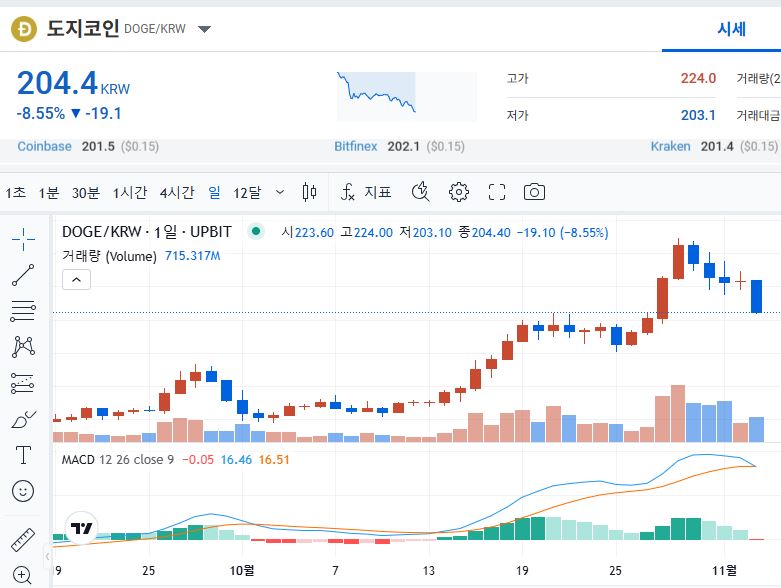Select the 1초 interval
The width and height of the screenshot is (781, 588).
coord(15,193)
